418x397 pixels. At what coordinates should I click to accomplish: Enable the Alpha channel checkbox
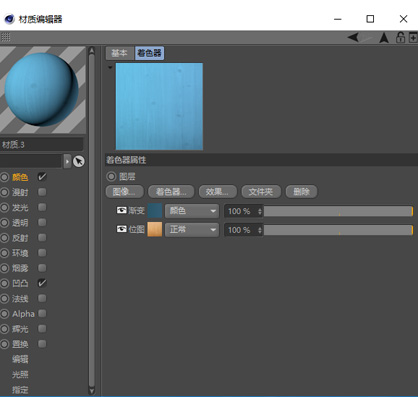pos(42,313)
